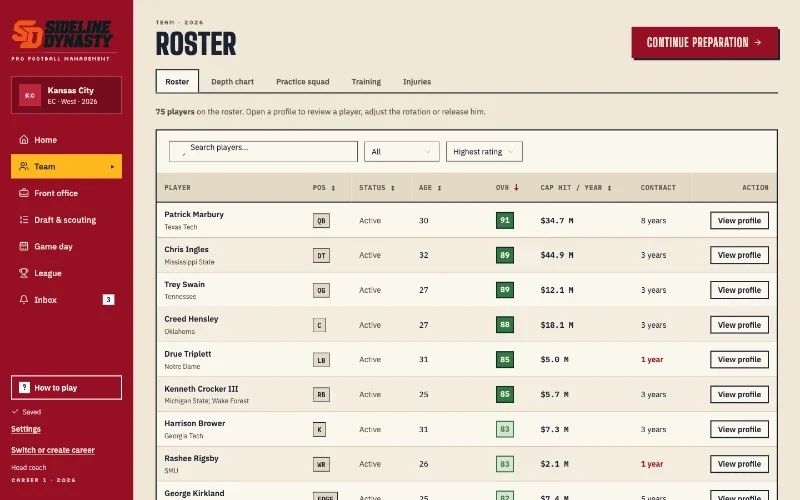This screenshot has height=500, width=800.
Task: Sort the table by the POS column
Action: 324,188
